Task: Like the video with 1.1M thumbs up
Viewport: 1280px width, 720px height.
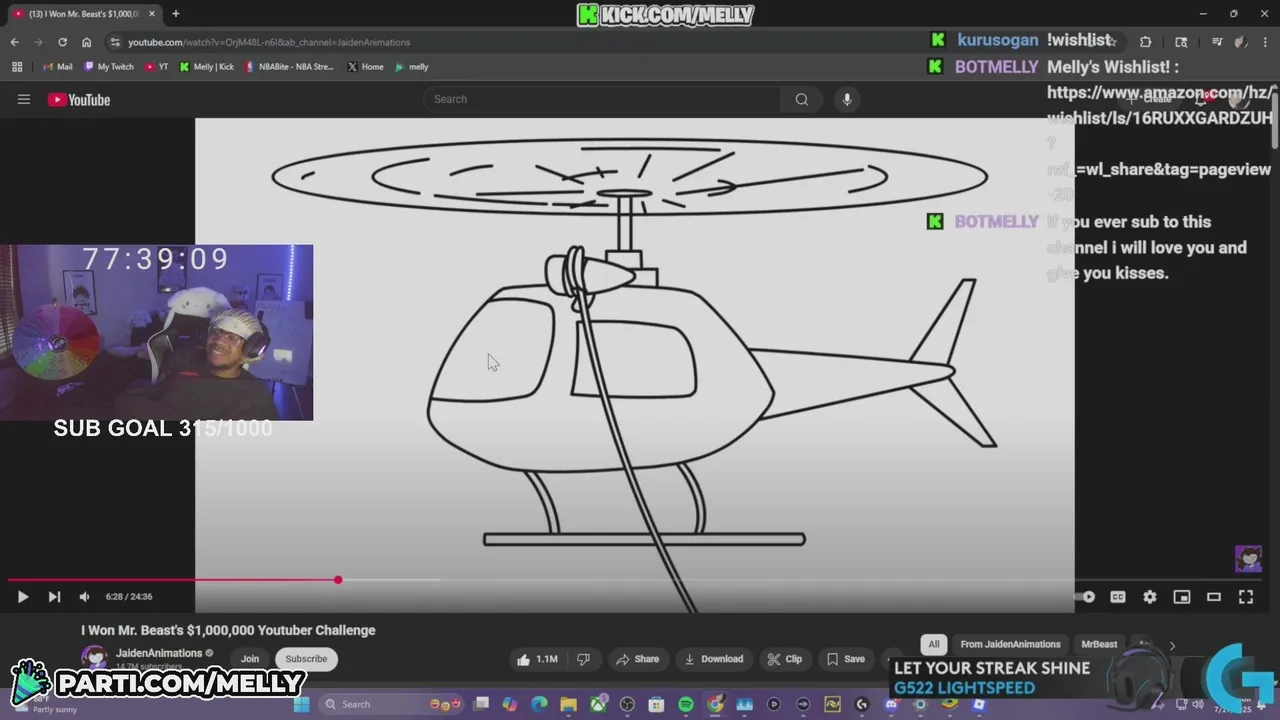Action: click(537, 659)
